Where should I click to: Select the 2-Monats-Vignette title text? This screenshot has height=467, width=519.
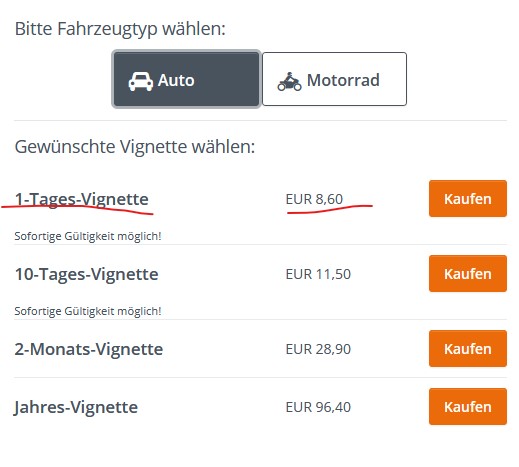click(89, 349)
